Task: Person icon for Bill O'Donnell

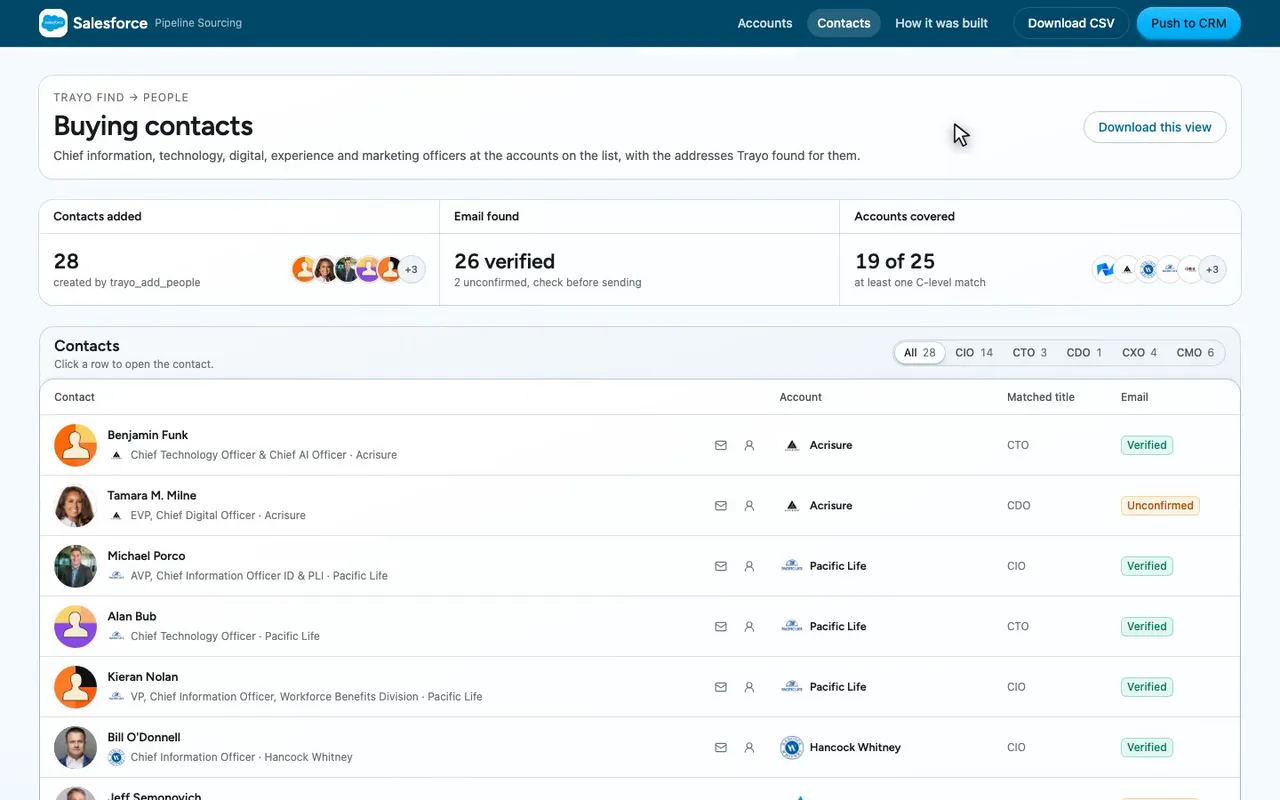Action: tap(749, 748)
